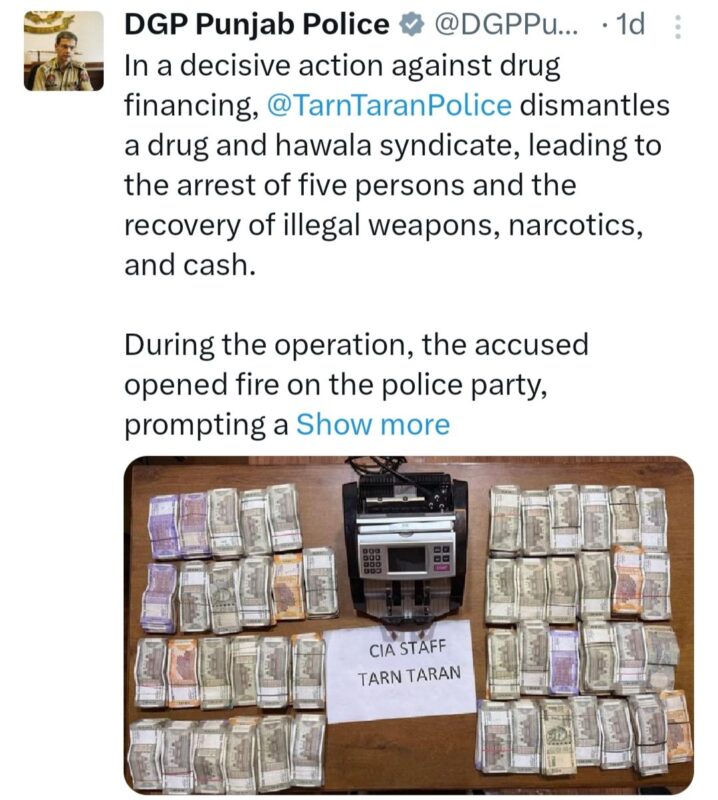The width and height of the screenshot is (718, 800).
Task: Expand the tweet with Show more
Action: point(373,424)
